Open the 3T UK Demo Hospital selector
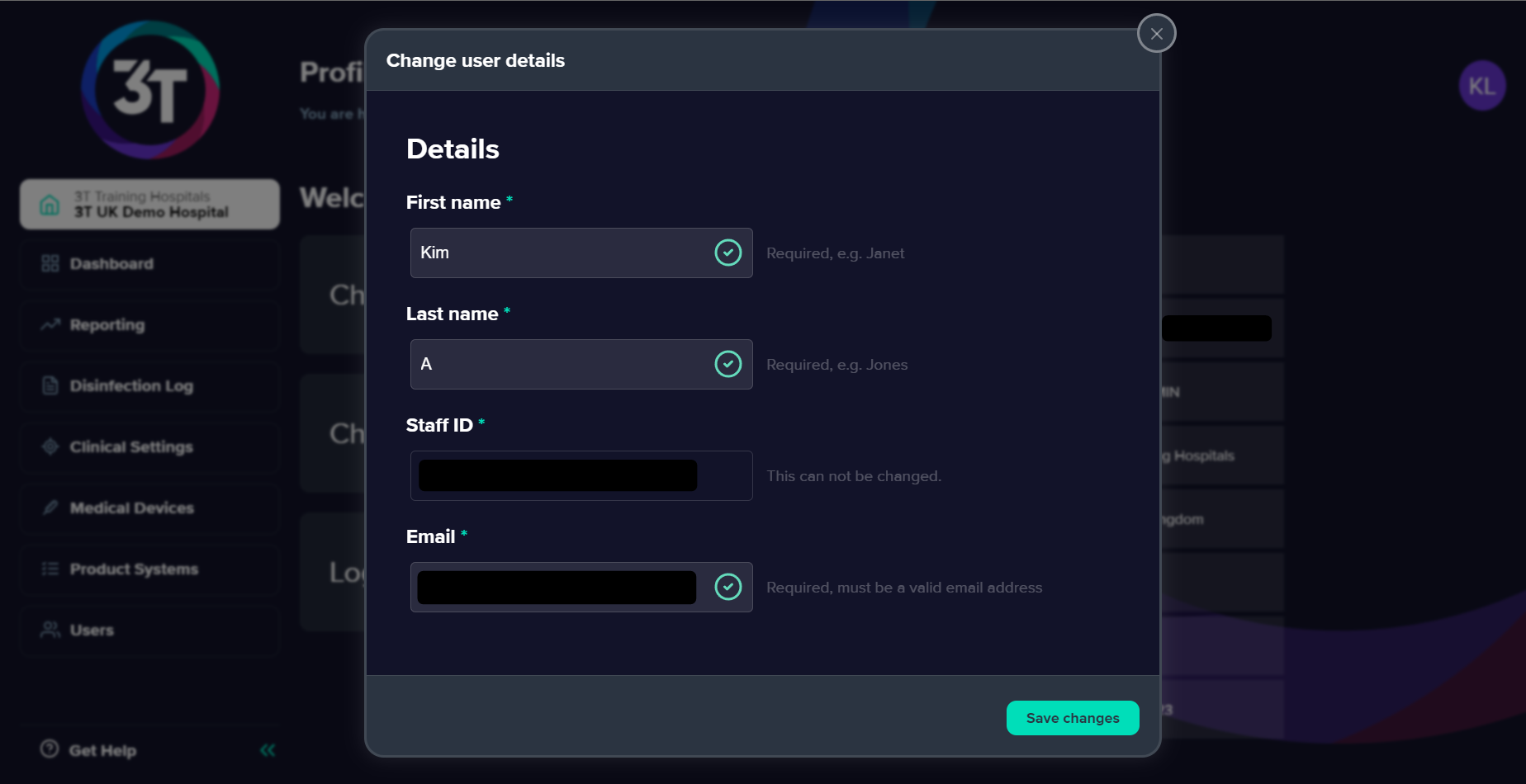 pos(149,204)
